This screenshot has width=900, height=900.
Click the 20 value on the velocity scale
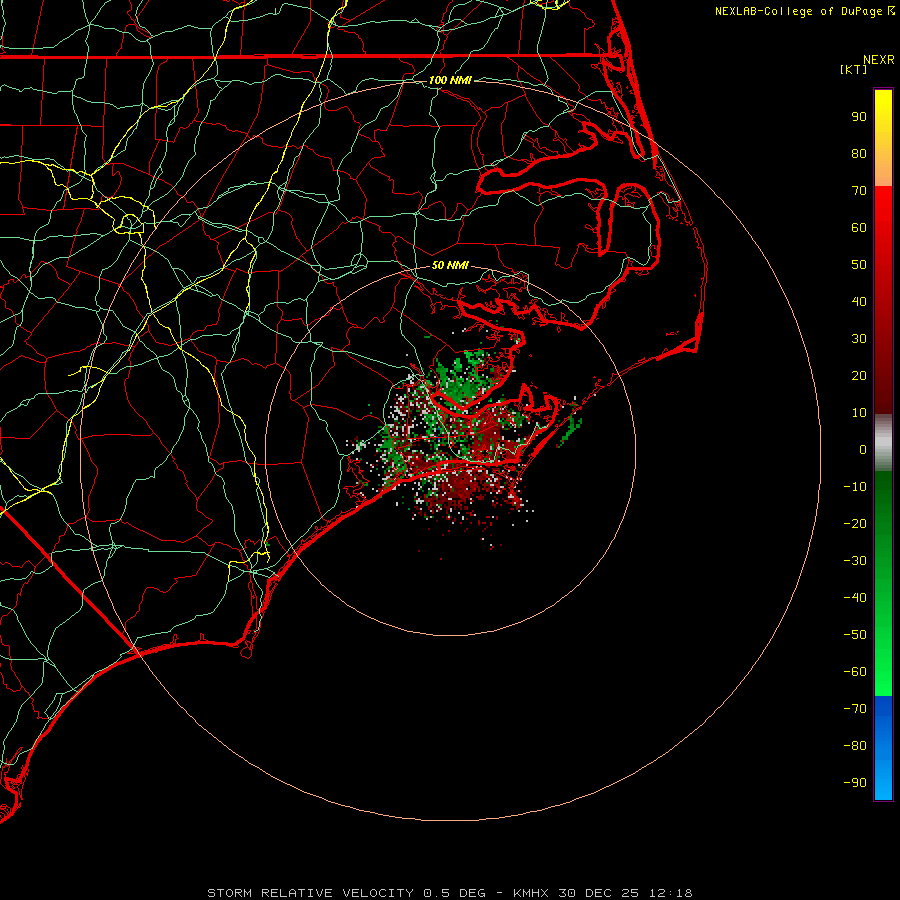859,375
